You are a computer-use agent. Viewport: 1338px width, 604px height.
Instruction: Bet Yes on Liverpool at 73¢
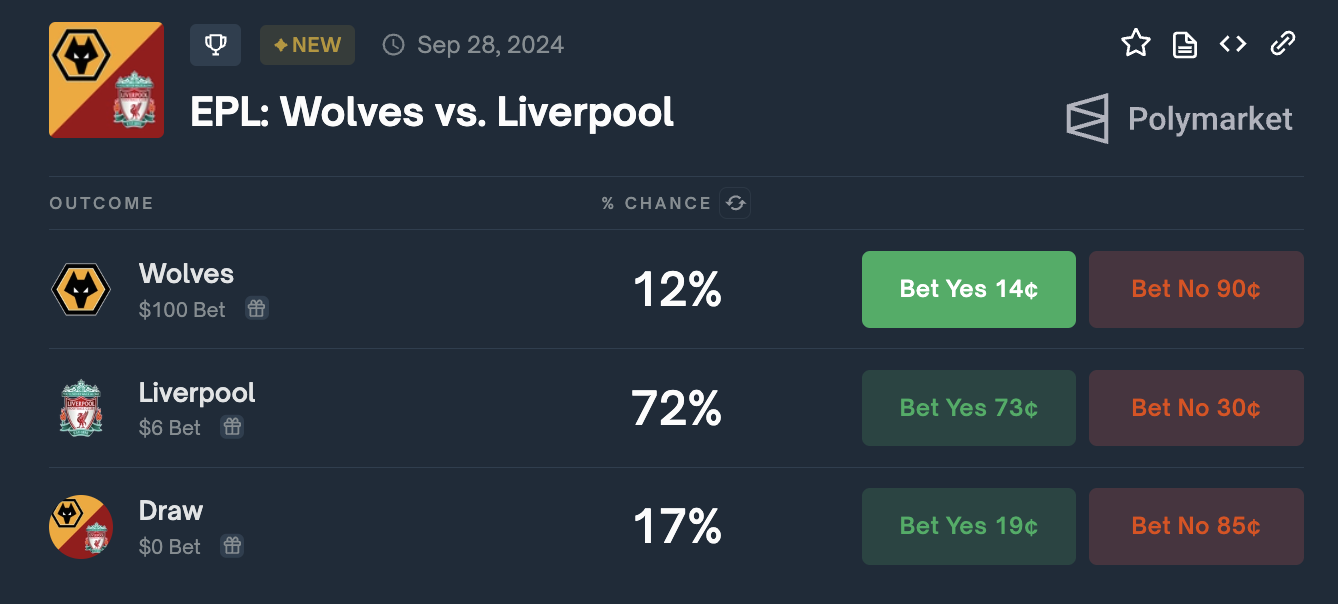click(968, 408)
